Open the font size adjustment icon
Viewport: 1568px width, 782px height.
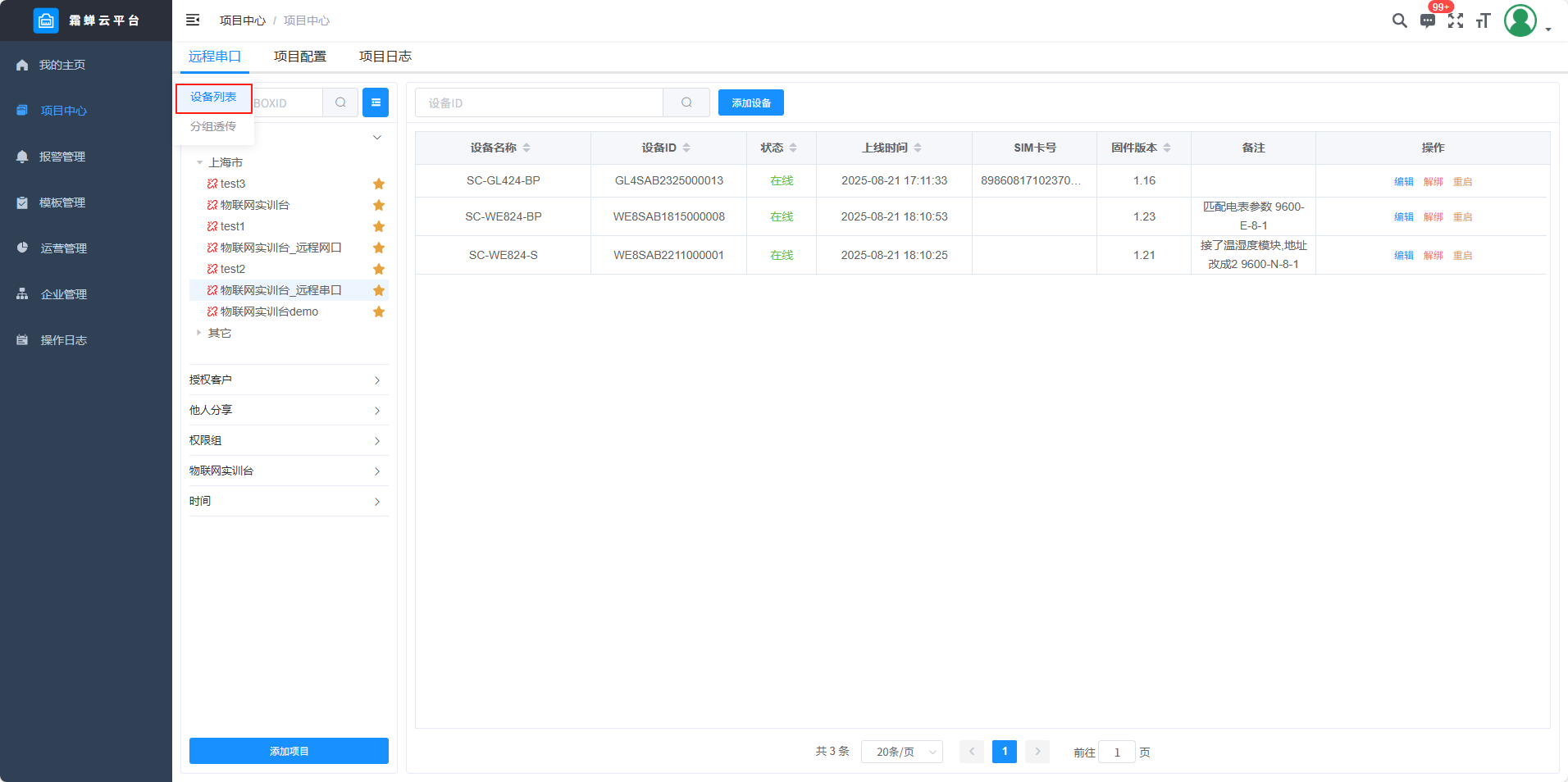point(1483,20)
